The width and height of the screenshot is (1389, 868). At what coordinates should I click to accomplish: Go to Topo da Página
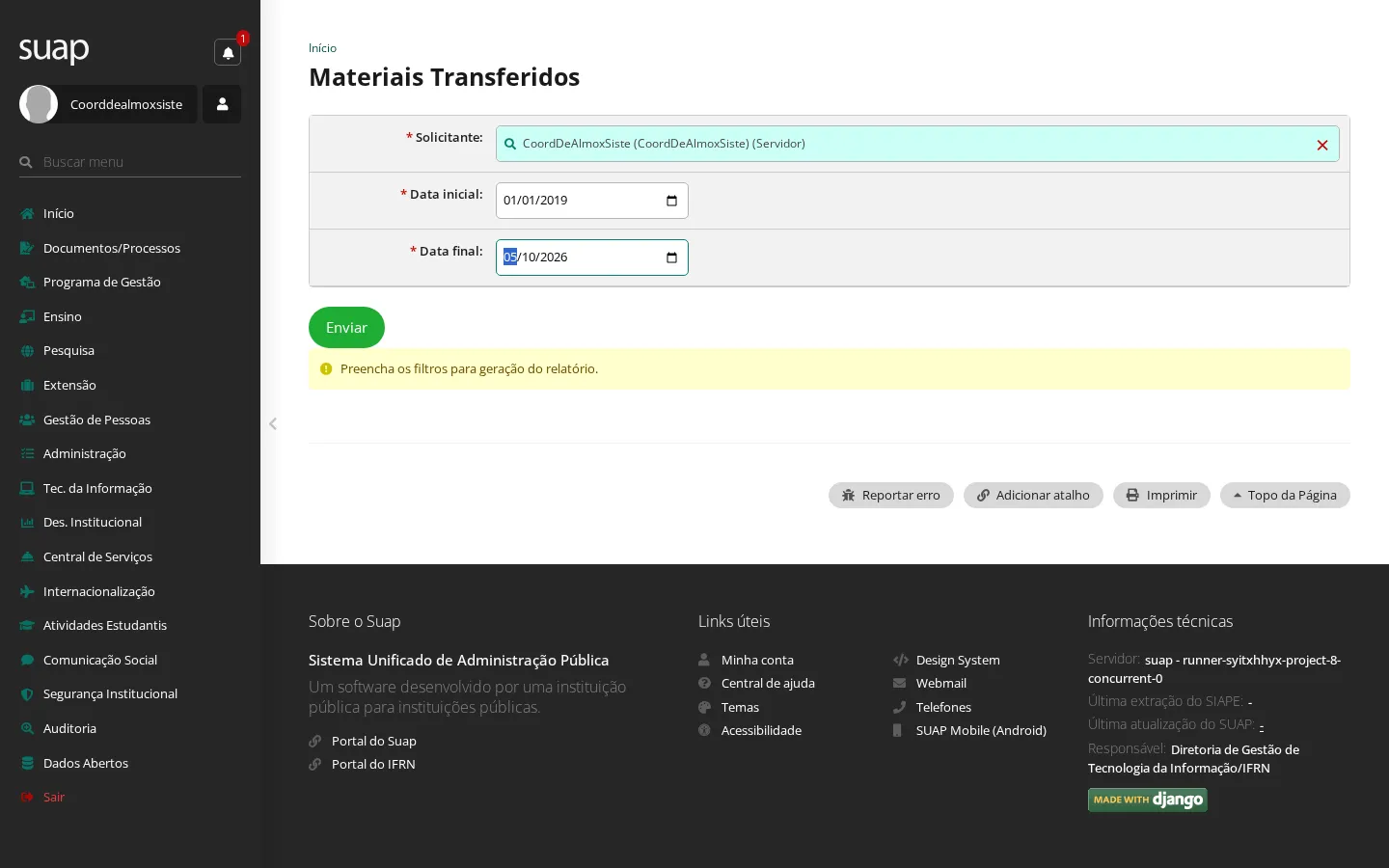click(x=1285, y=496)
